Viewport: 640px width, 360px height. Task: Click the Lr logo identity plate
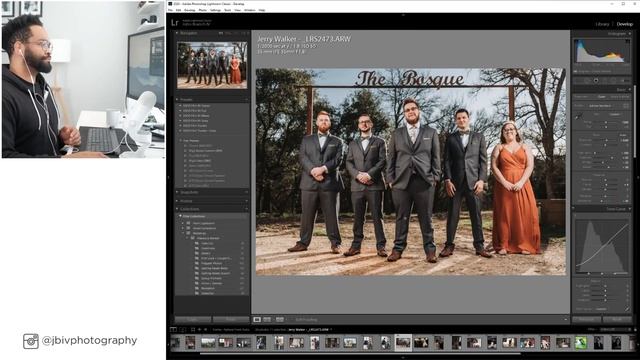pos(175,23)
